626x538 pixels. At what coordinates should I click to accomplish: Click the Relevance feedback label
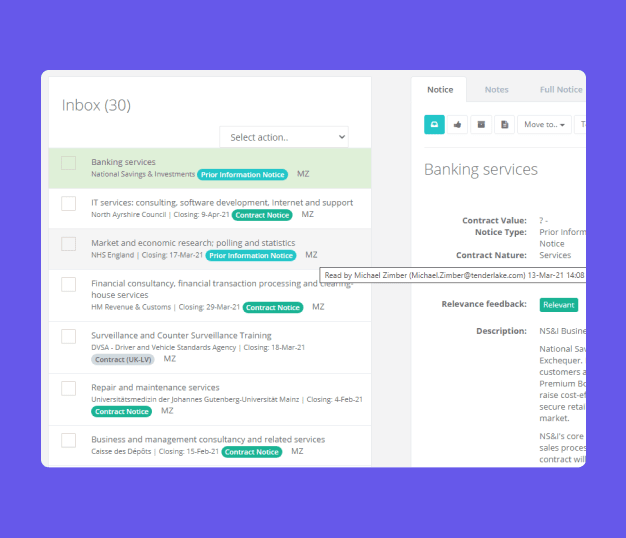pos(484,304)
